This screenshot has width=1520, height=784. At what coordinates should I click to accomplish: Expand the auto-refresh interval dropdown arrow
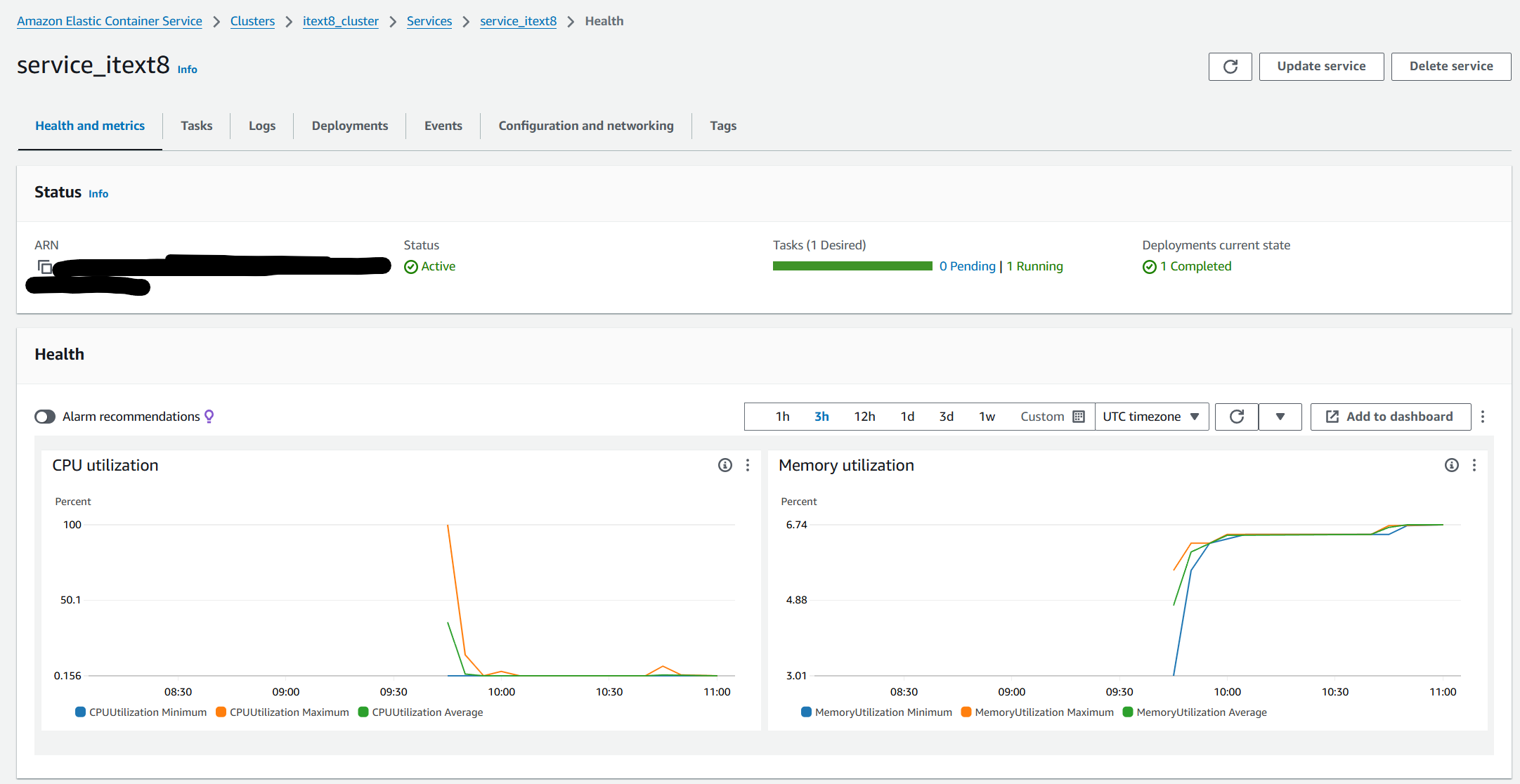pyautogui.click(x=1280, y=417)
